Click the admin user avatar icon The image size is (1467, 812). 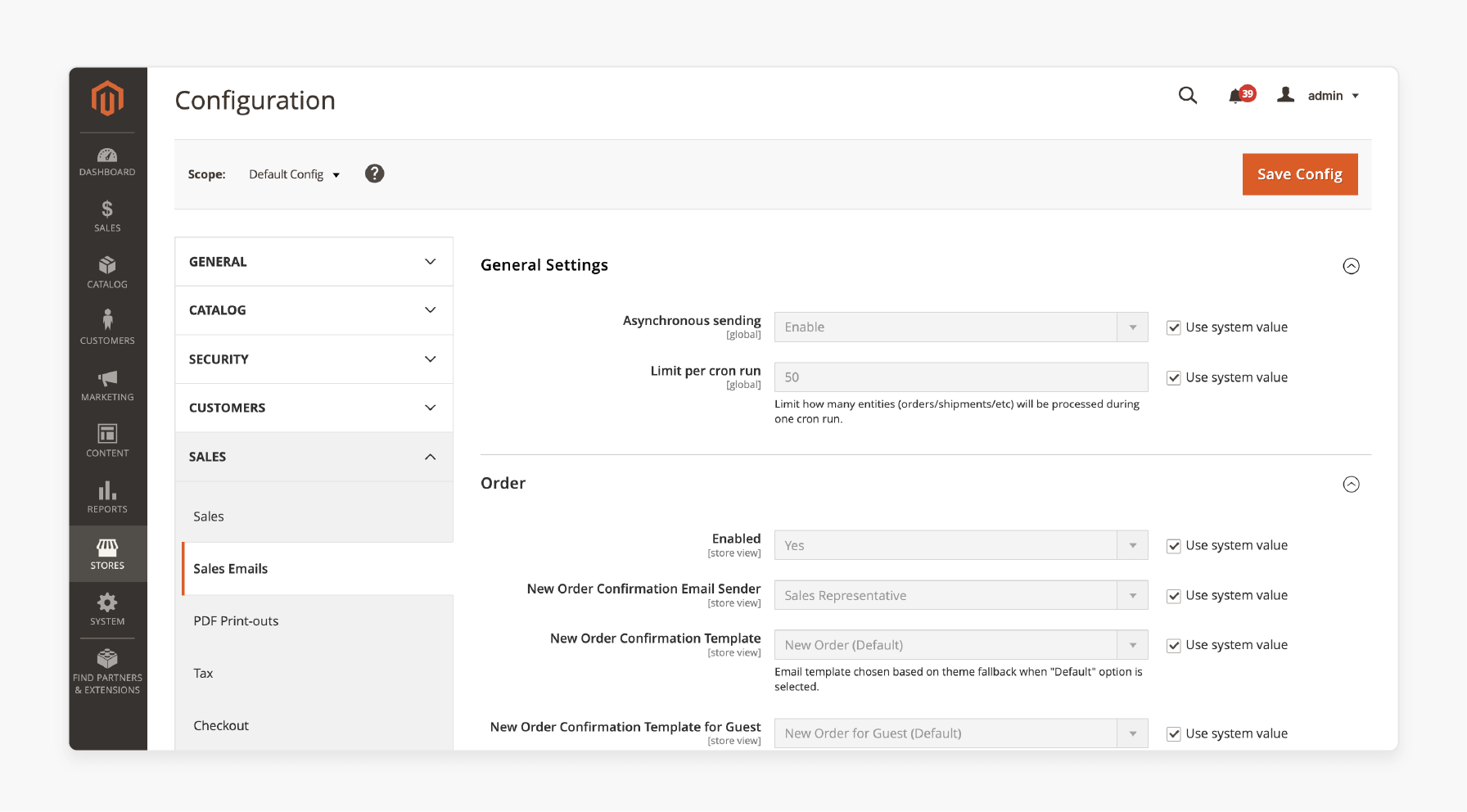(x=1286, y=95)
